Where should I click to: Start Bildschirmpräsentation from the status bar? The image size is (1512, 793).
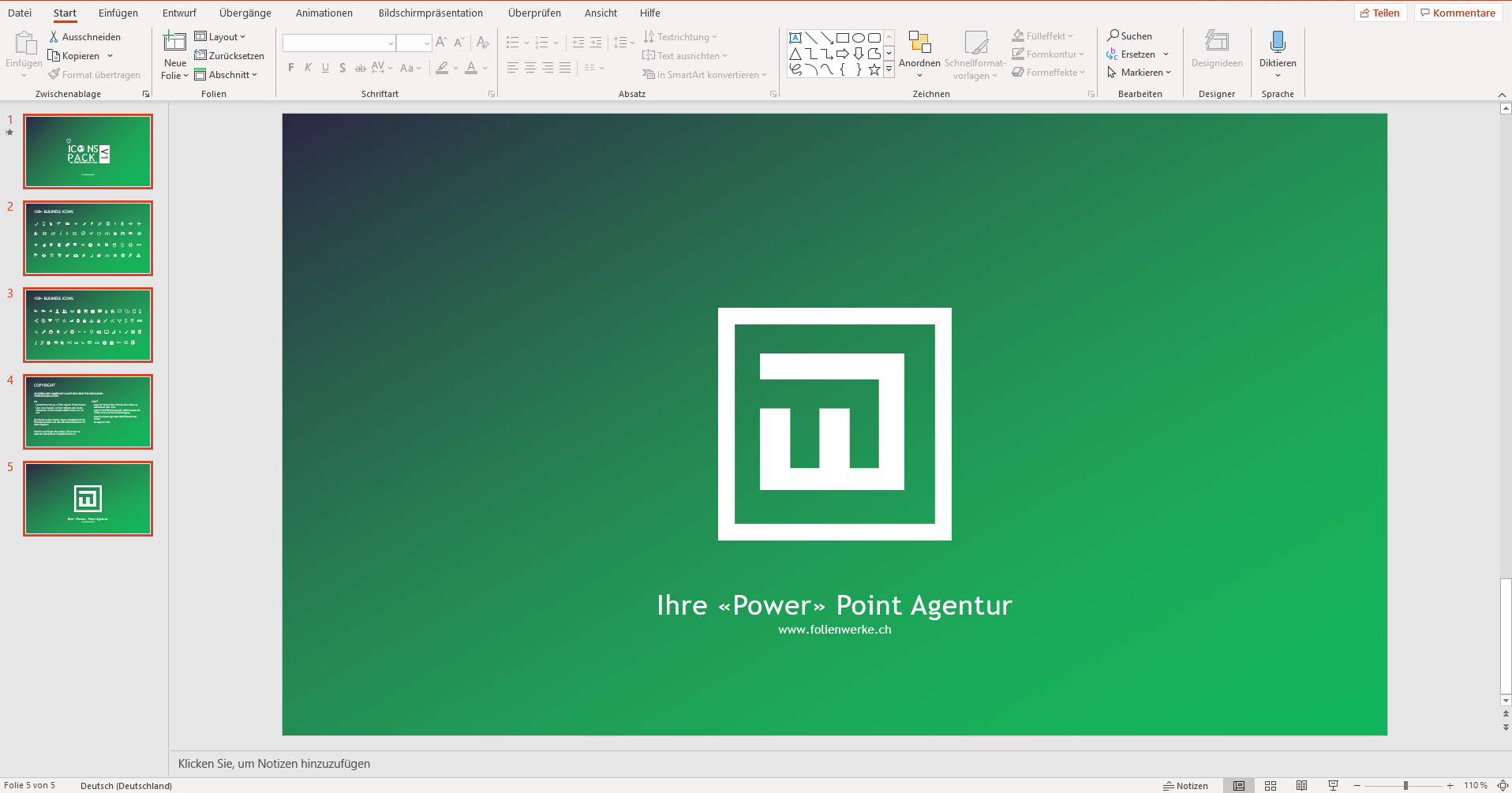click(1331, 785)
